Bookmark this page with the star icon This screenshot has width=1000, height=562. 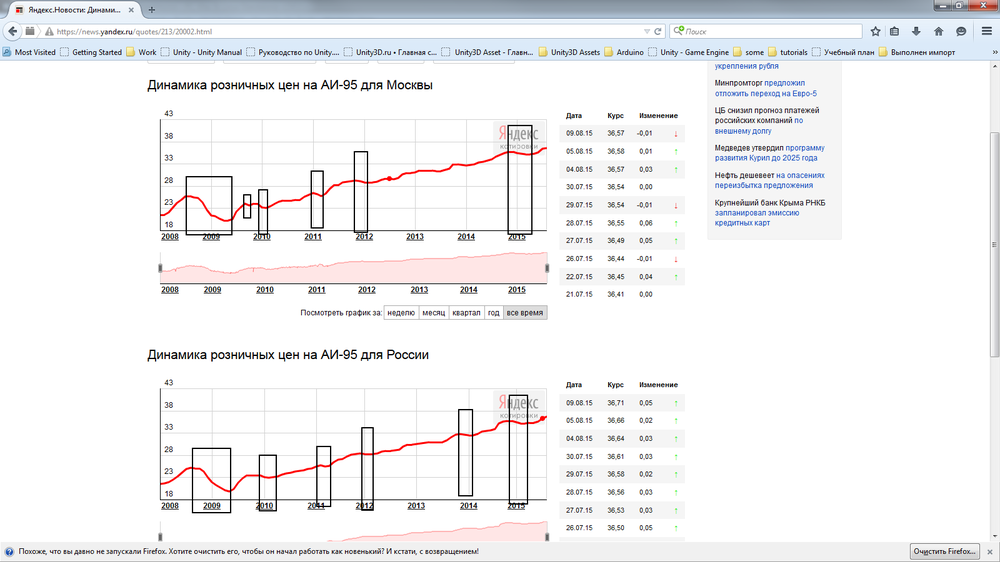[875, 31]
